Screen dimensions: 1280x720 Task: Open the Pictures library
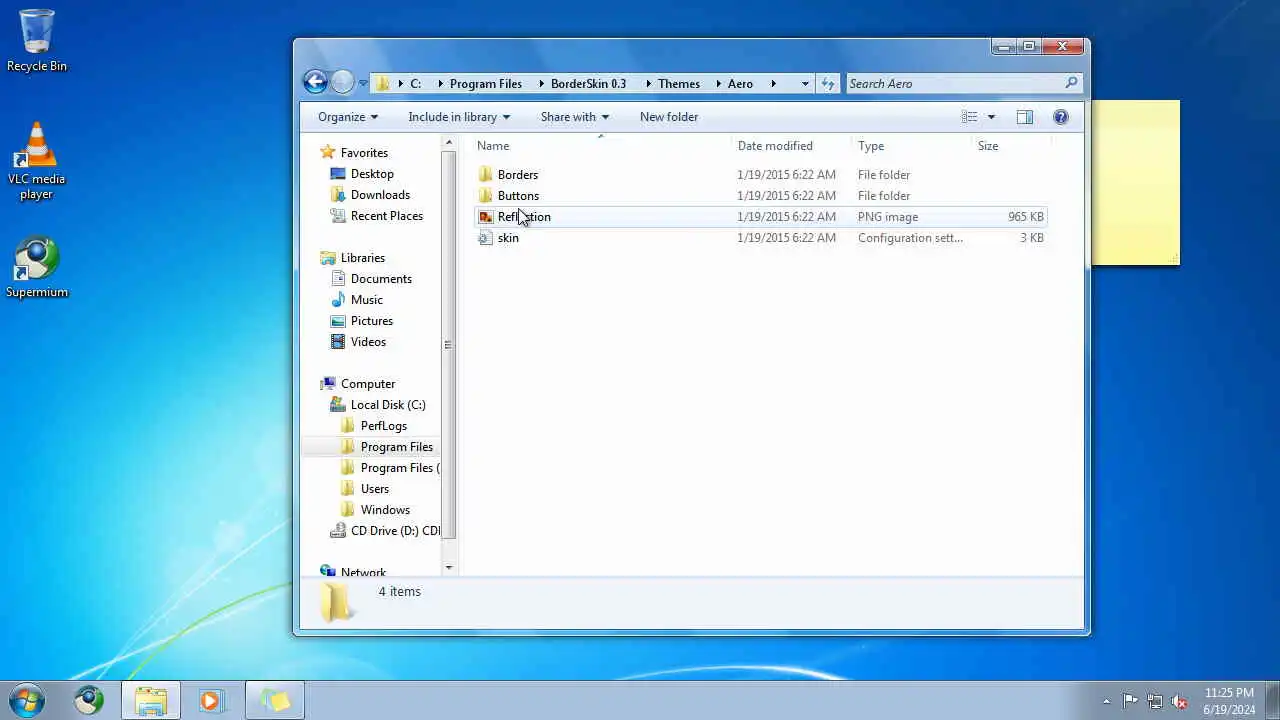click(372, 321)
